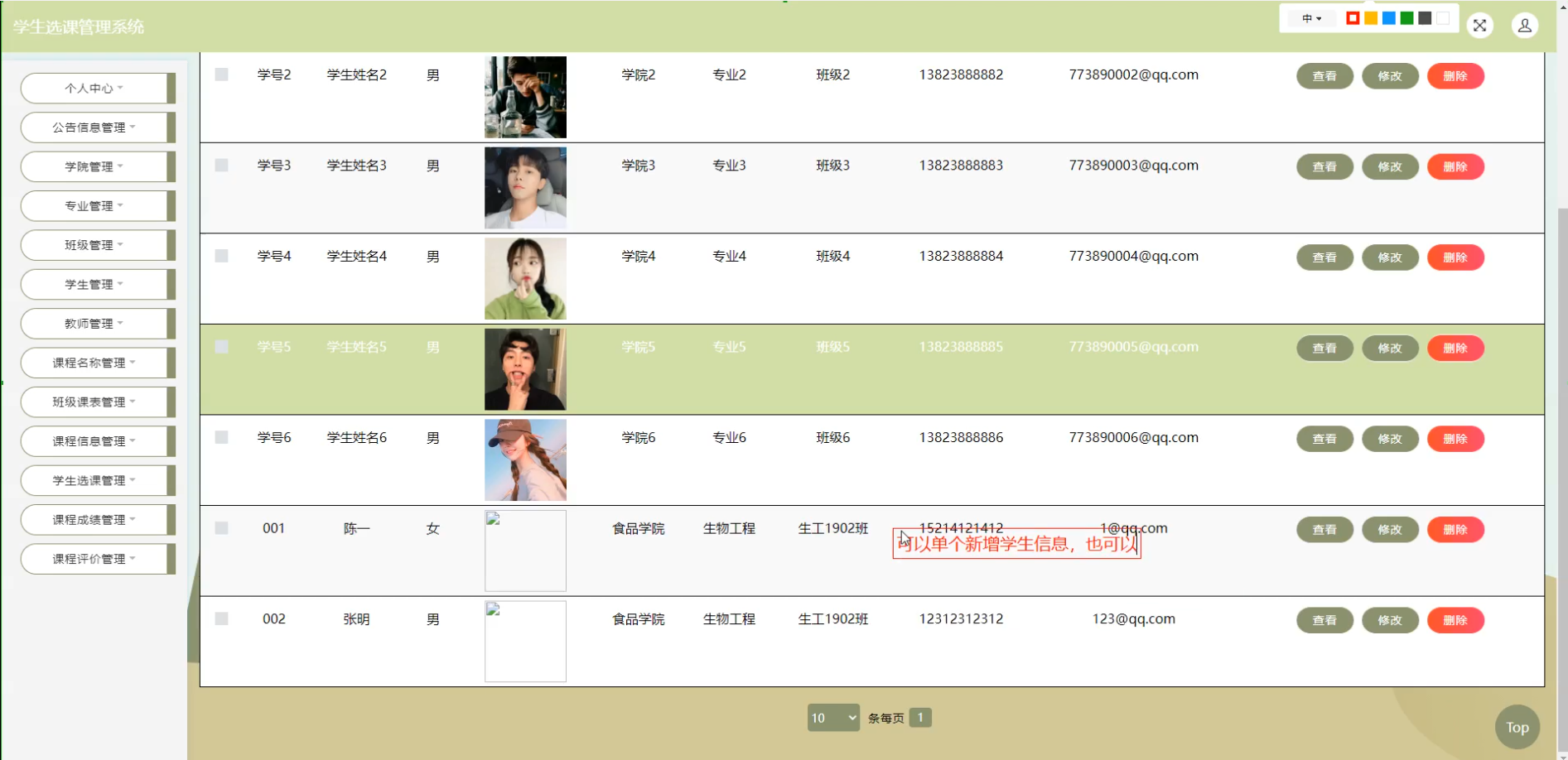The image size is (1568, 760).
Task: Pick the white color swatch
Action: (x=1443, y=18)
